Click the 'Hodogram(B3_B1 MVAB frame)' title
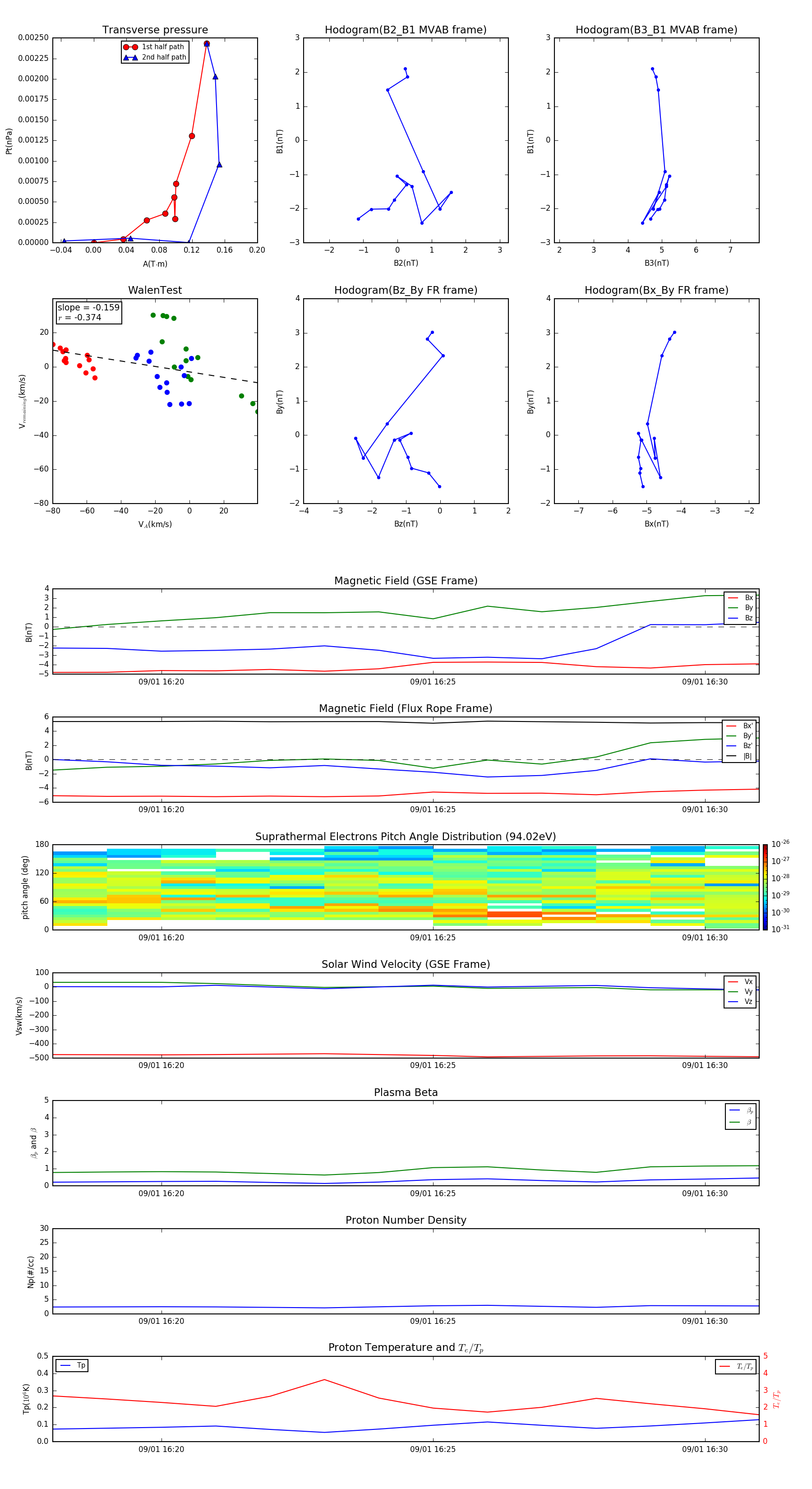The image size is (812, 1489). (x=656, y=29)
